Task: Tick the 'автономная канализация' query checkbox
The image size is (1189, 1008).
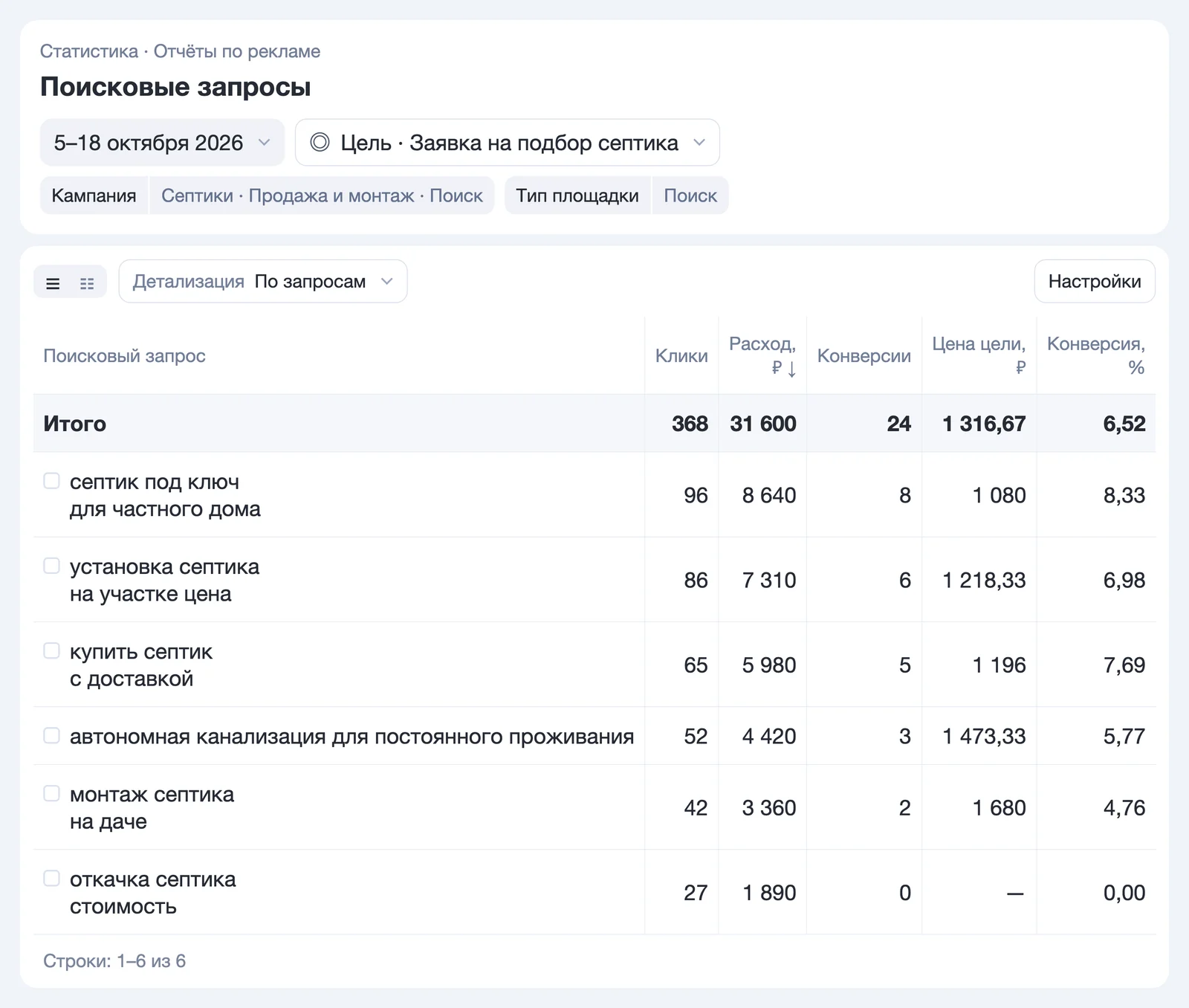Action: pyautogui.click(x=51, y=735)
